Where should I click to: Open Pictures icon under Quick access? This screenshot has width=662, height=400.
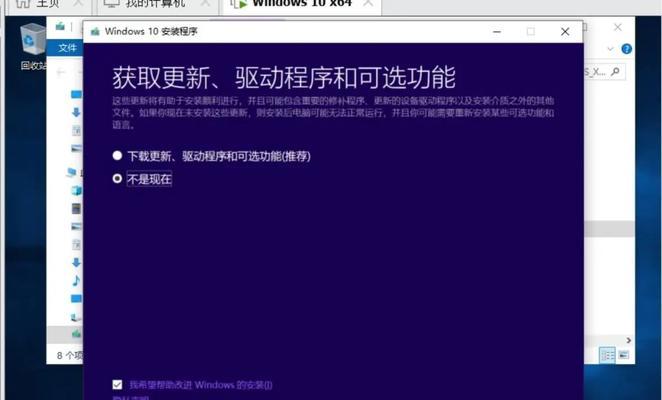point(76,148)
